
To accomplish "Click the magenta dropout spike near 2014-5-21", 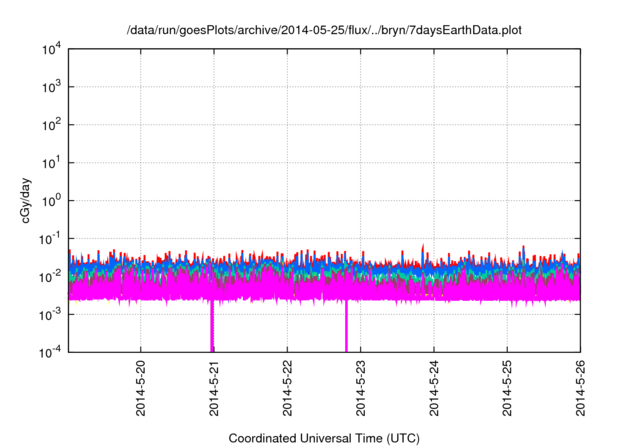I will 212,326.
